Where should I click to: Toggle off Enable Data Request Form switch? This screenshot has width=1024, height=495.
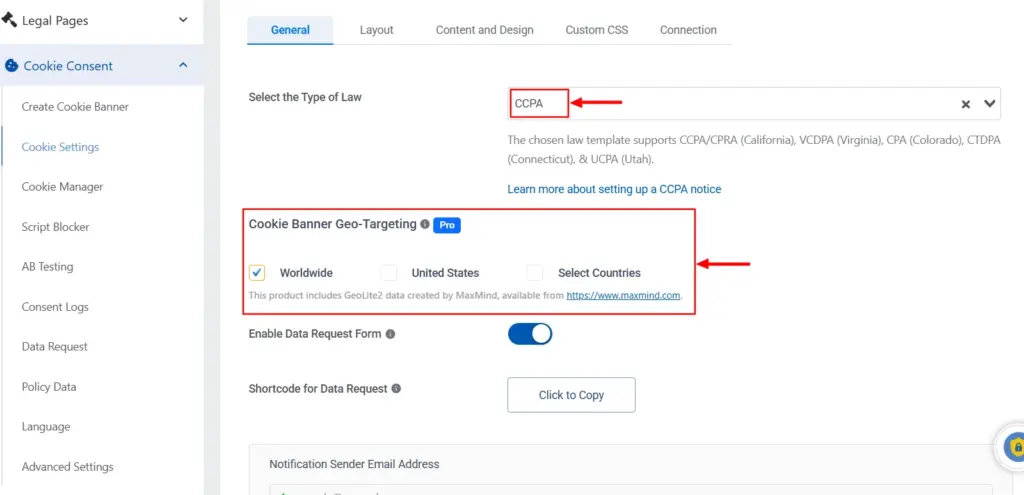coord(530,334)
